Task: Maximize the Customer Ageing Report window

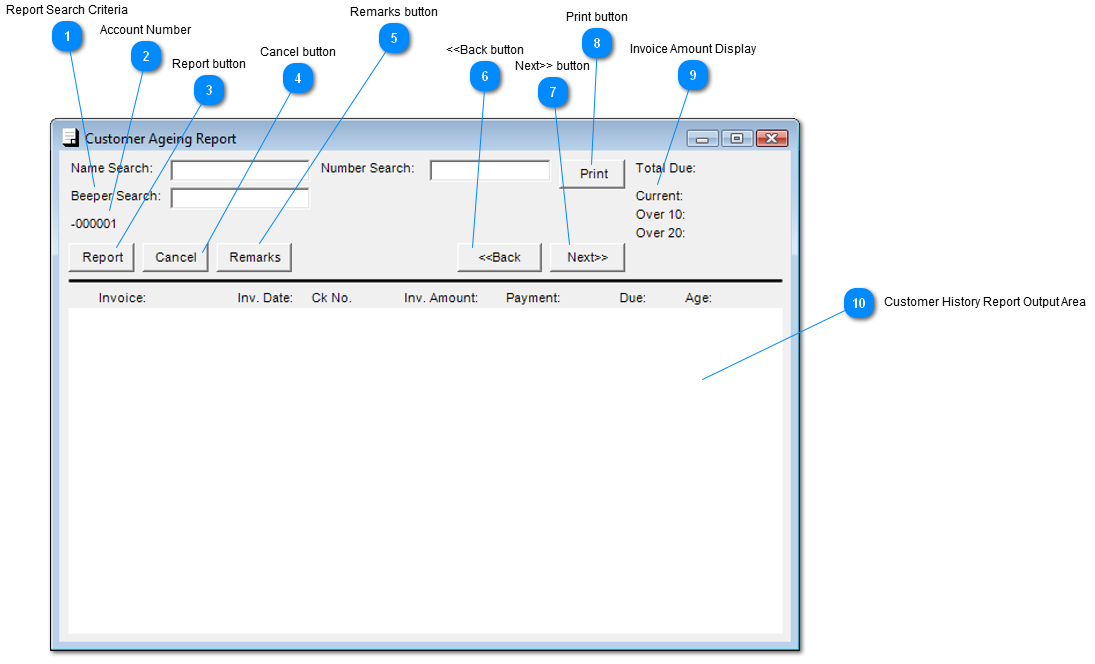Action: (737, 138)
